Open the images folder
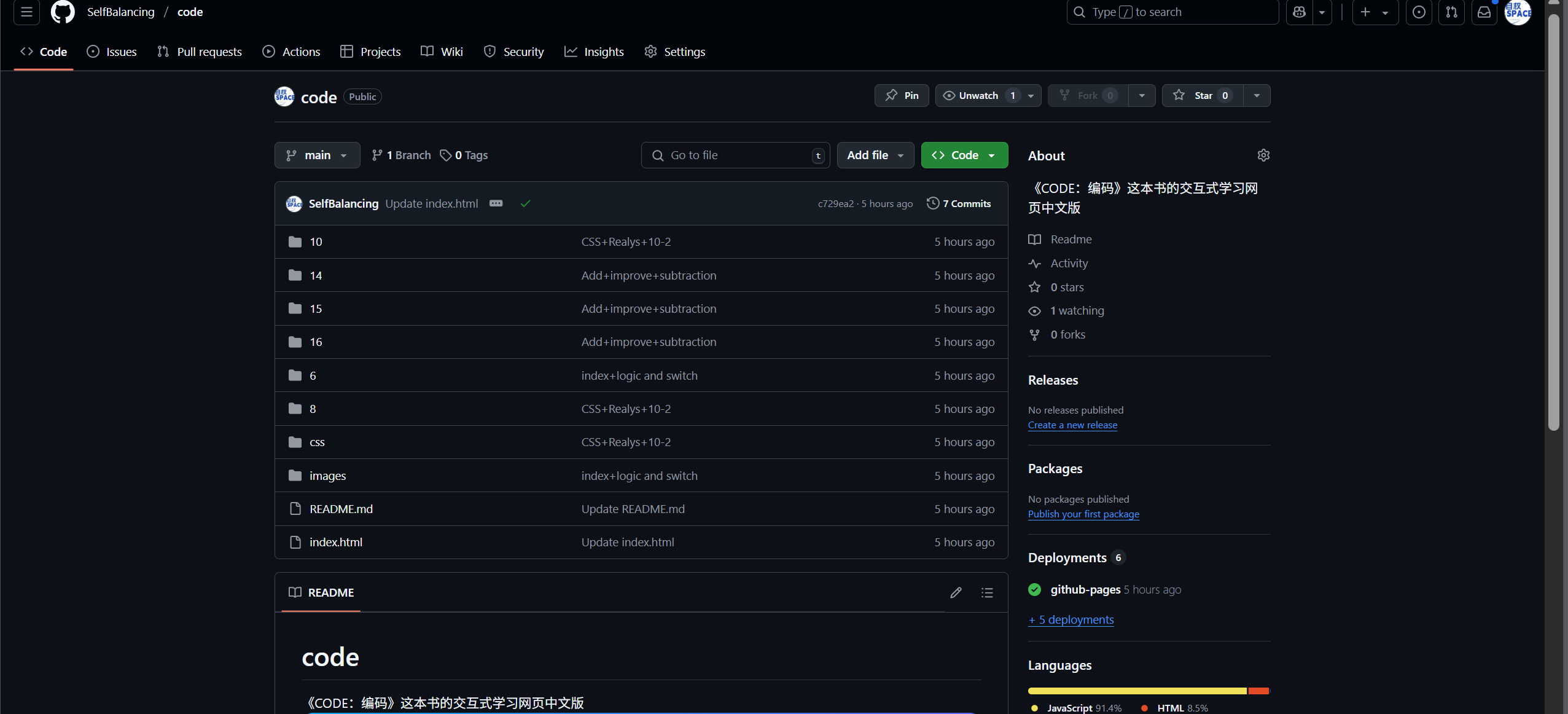Screen dimensions: 1568x714 (327, 476)
